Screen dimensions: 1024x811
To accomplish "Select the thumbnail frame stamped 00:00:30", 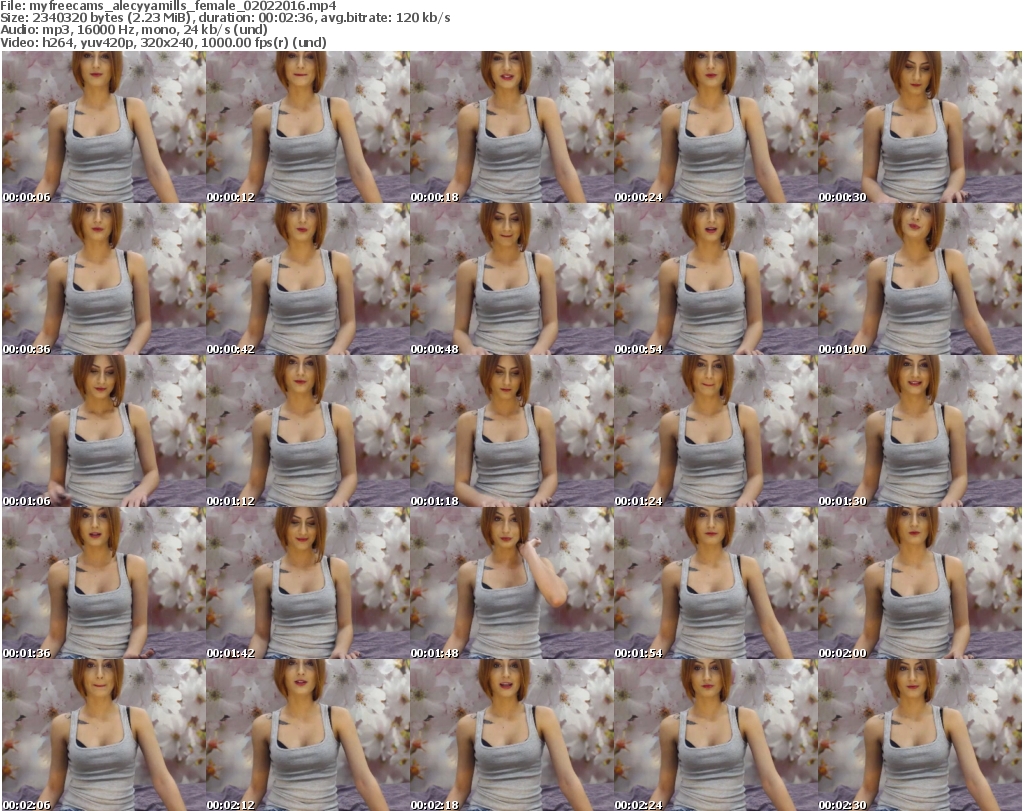I will pyautogui.click(x=920, y=127).
